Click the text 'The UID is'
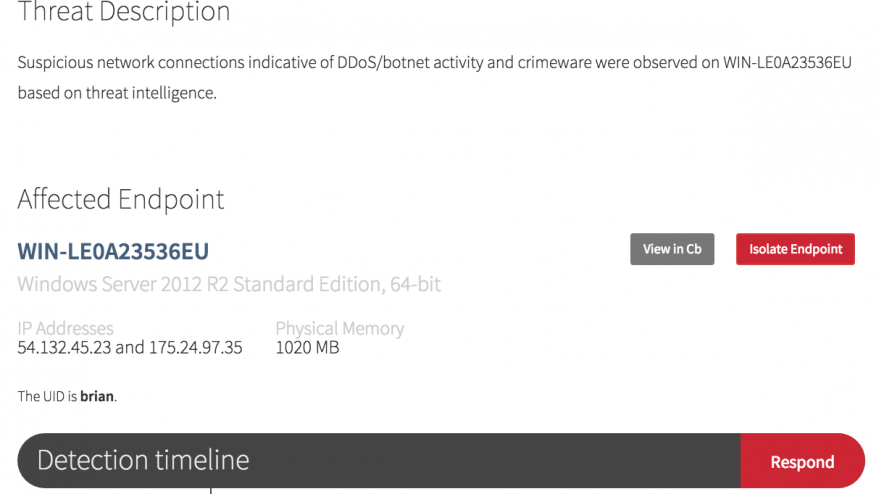This screenshot has width=884, height=494. tap(47, 396)
